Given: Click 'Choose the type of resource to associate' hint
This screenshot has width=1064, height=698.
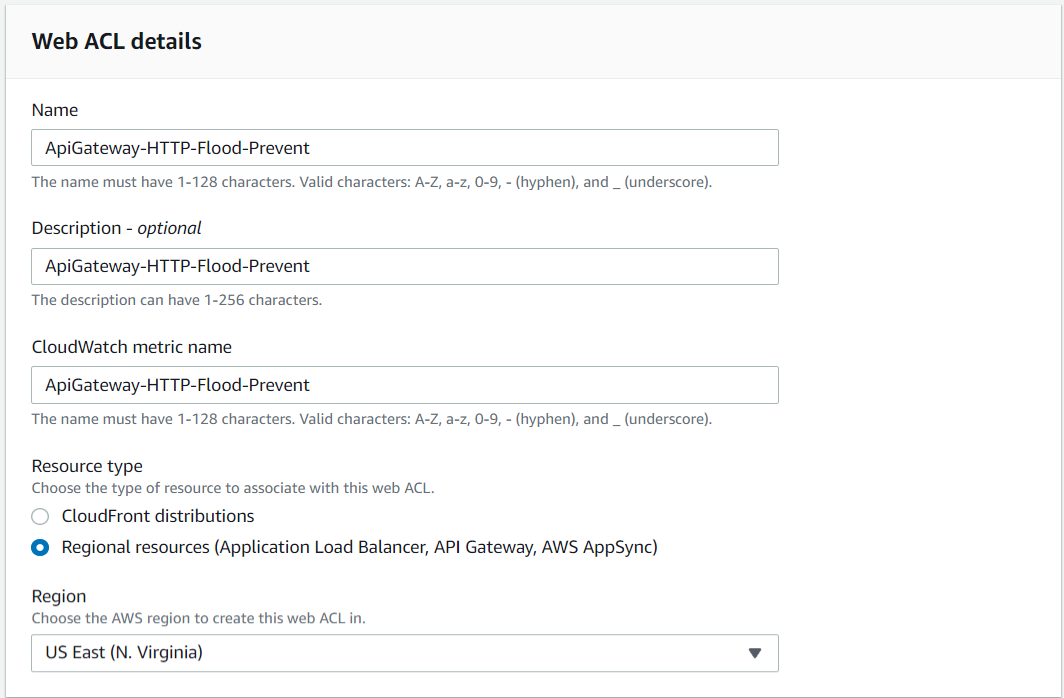Looking at the screenshot, I should (233, 488).
